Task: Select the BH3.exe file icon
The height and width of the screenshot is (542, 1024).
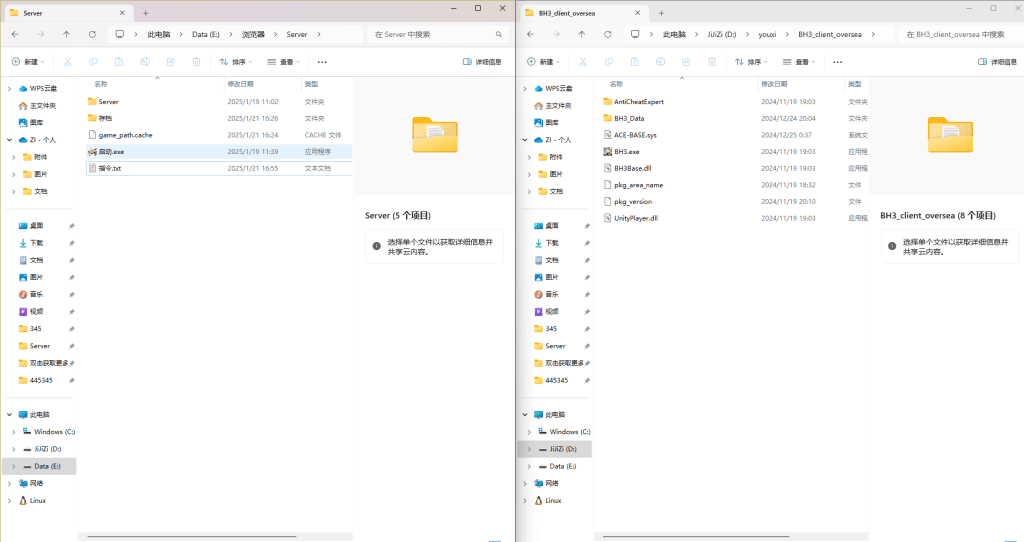Action: point(607,151)
